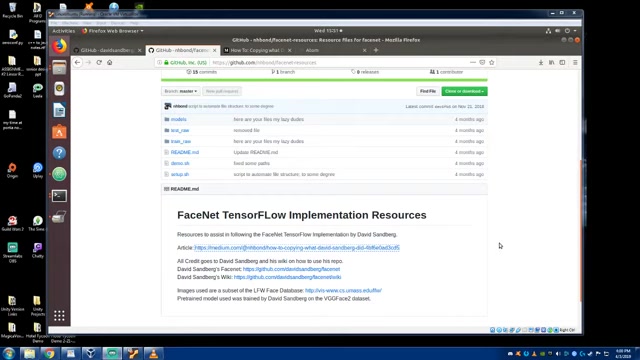Open a new Firefox tab

(376, 50)
